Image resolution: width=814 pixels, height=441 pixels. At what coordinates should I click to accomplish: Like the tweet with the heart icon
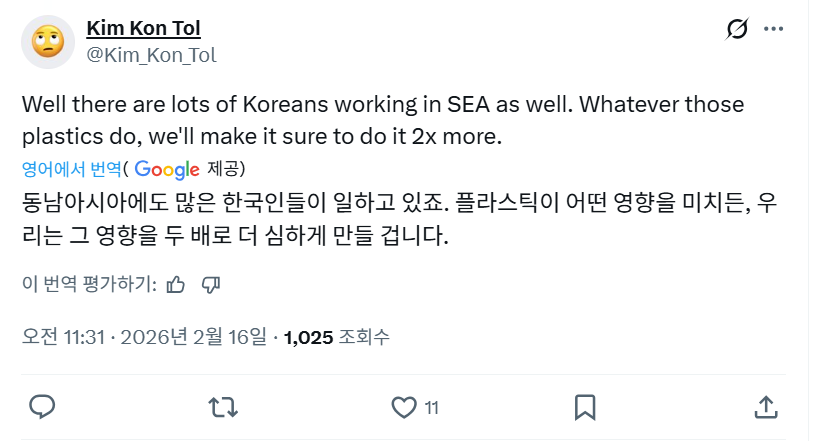click(403, 407)
